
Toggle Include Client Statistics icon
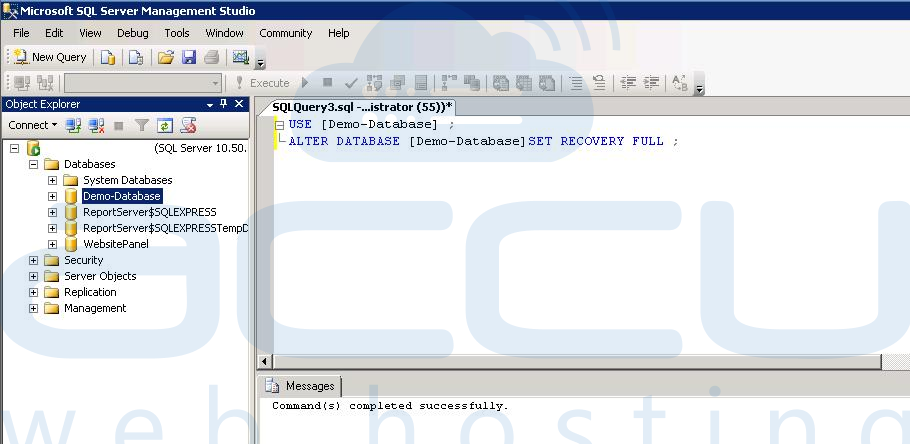[472, 83]
